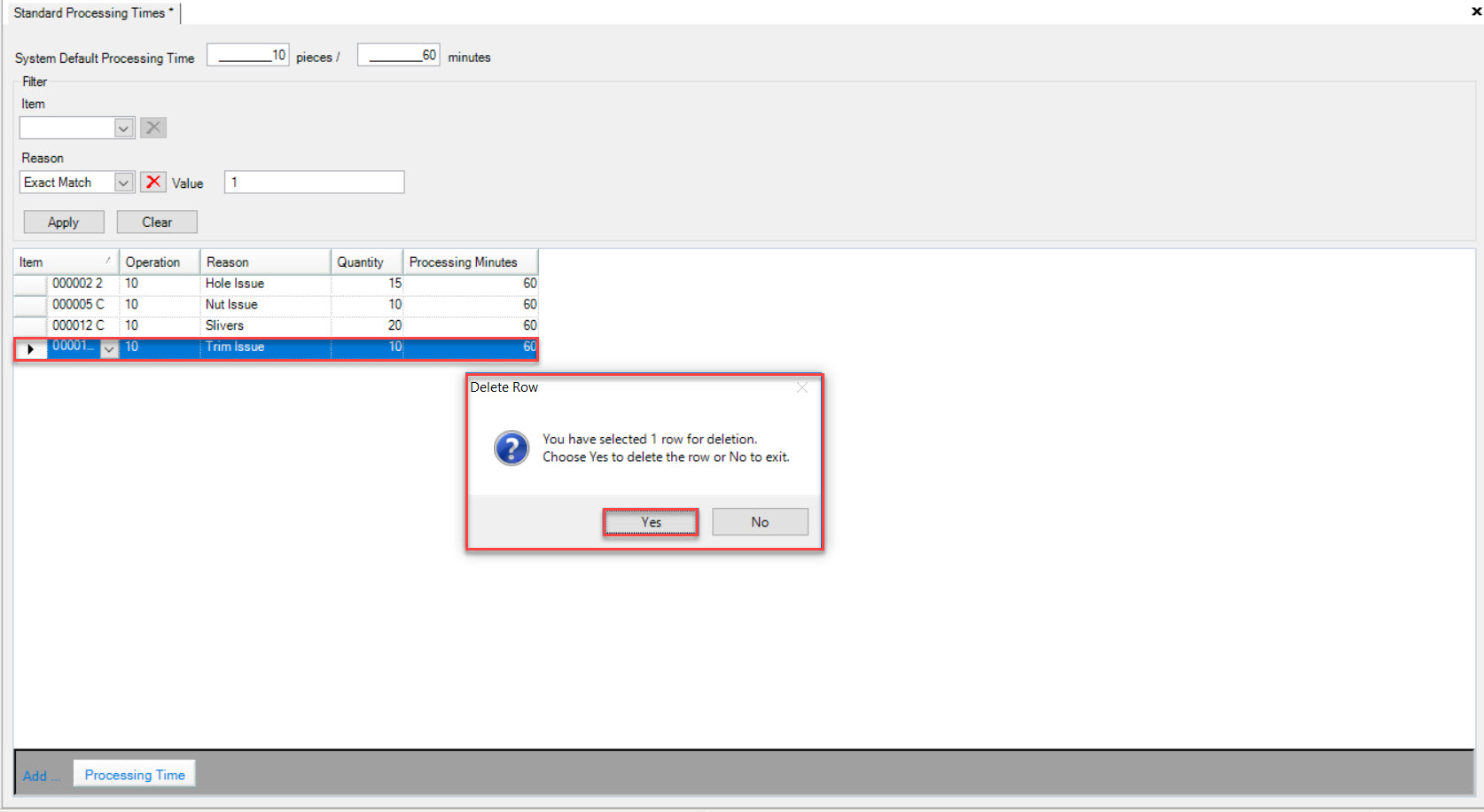Click row header of Slivers row
This screenshot has height=812, width=1484.
(x=30, y=325)
